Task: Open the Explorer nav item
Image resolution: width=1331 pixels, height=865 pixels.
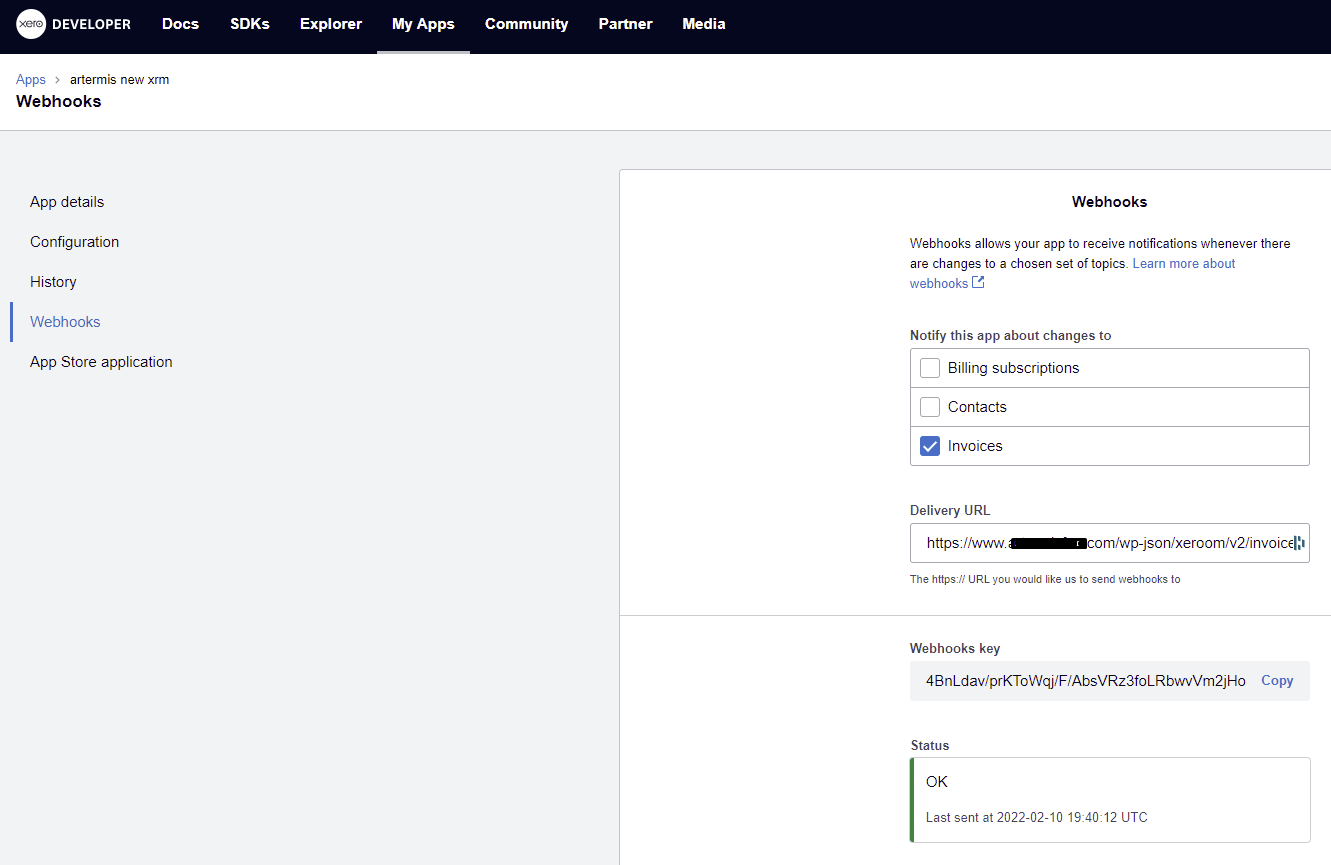Action: (x=331, y=24)
